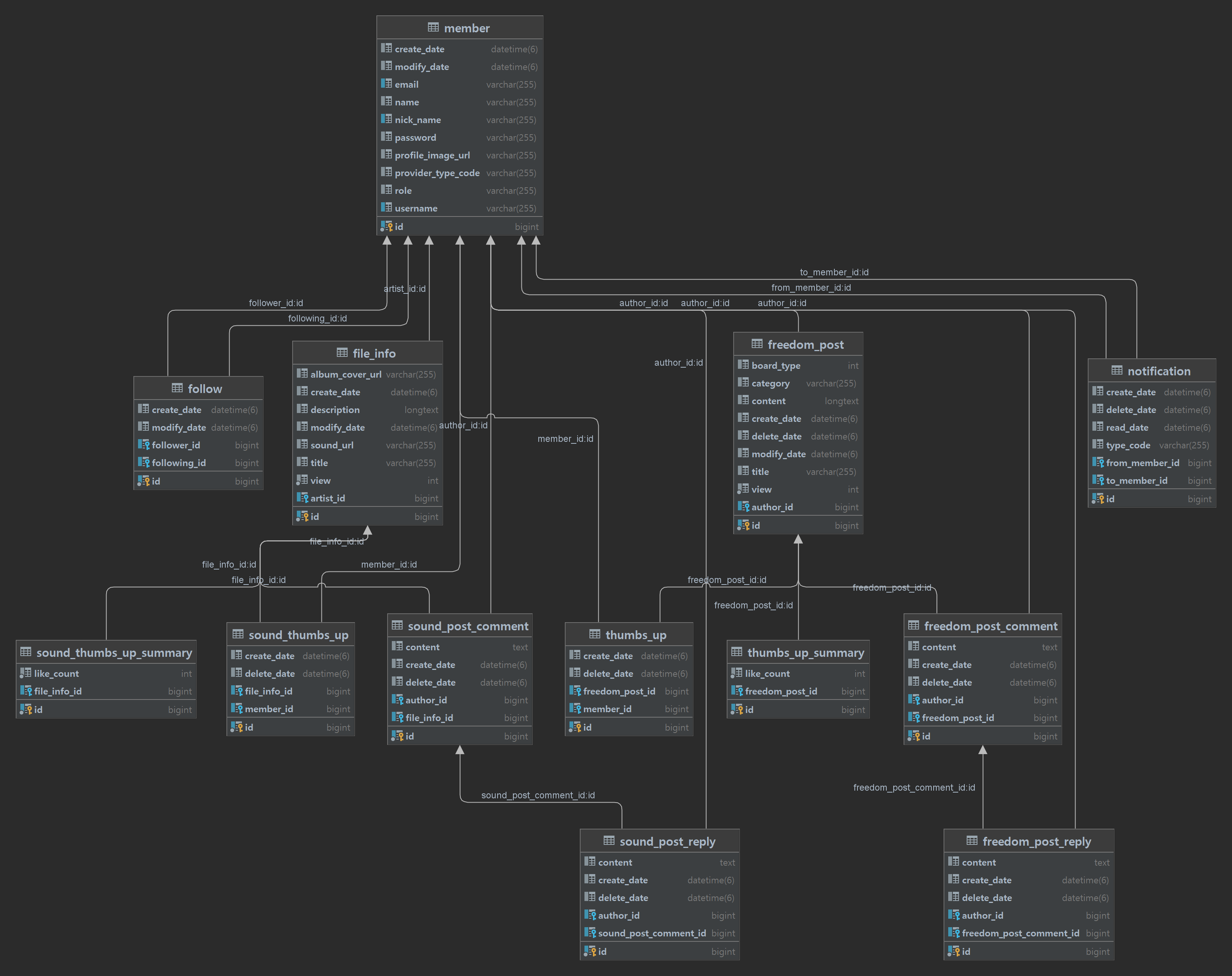Click the to_member_id:id relationship label

coord(834,272)
